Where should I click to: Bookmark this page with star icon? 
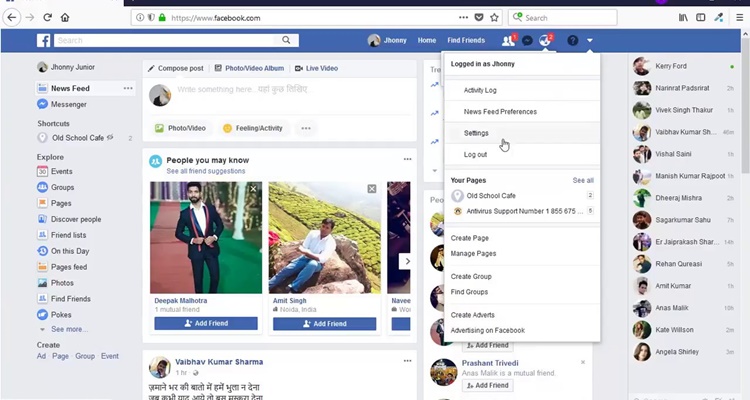(494, 18)
